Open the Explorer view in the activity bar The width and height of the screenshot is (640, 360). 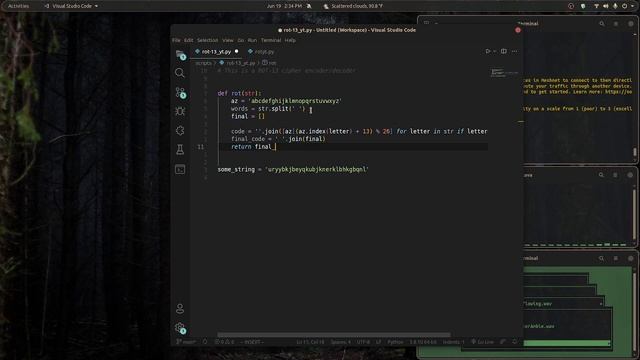click(x=180, y=55)
